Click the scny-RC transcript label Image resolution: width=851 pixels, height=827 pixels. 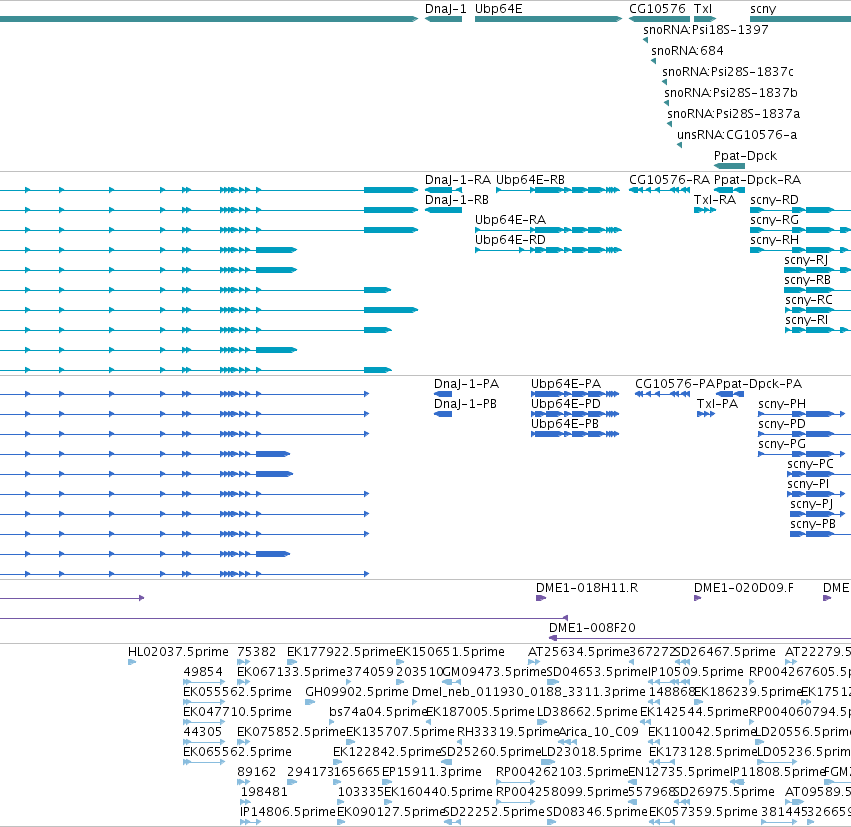point(809,300)
